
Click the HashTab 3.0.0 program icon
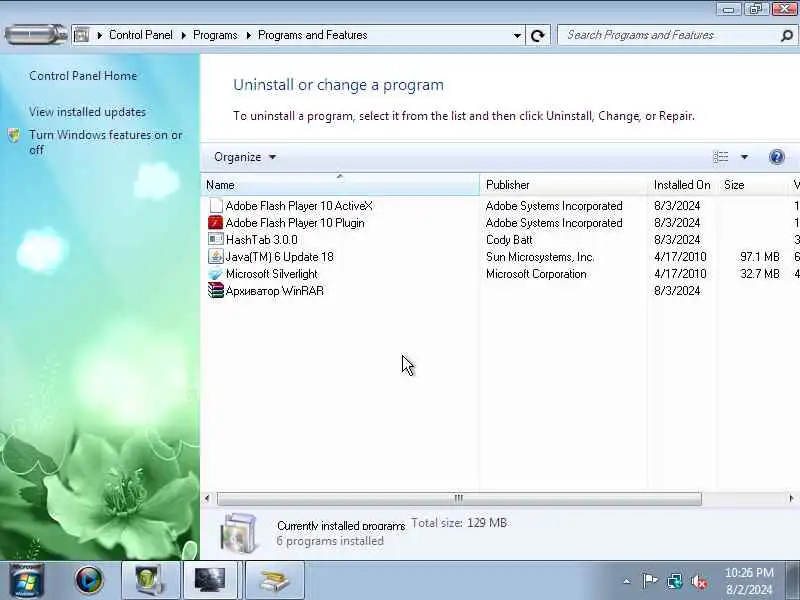click(215, 239)
